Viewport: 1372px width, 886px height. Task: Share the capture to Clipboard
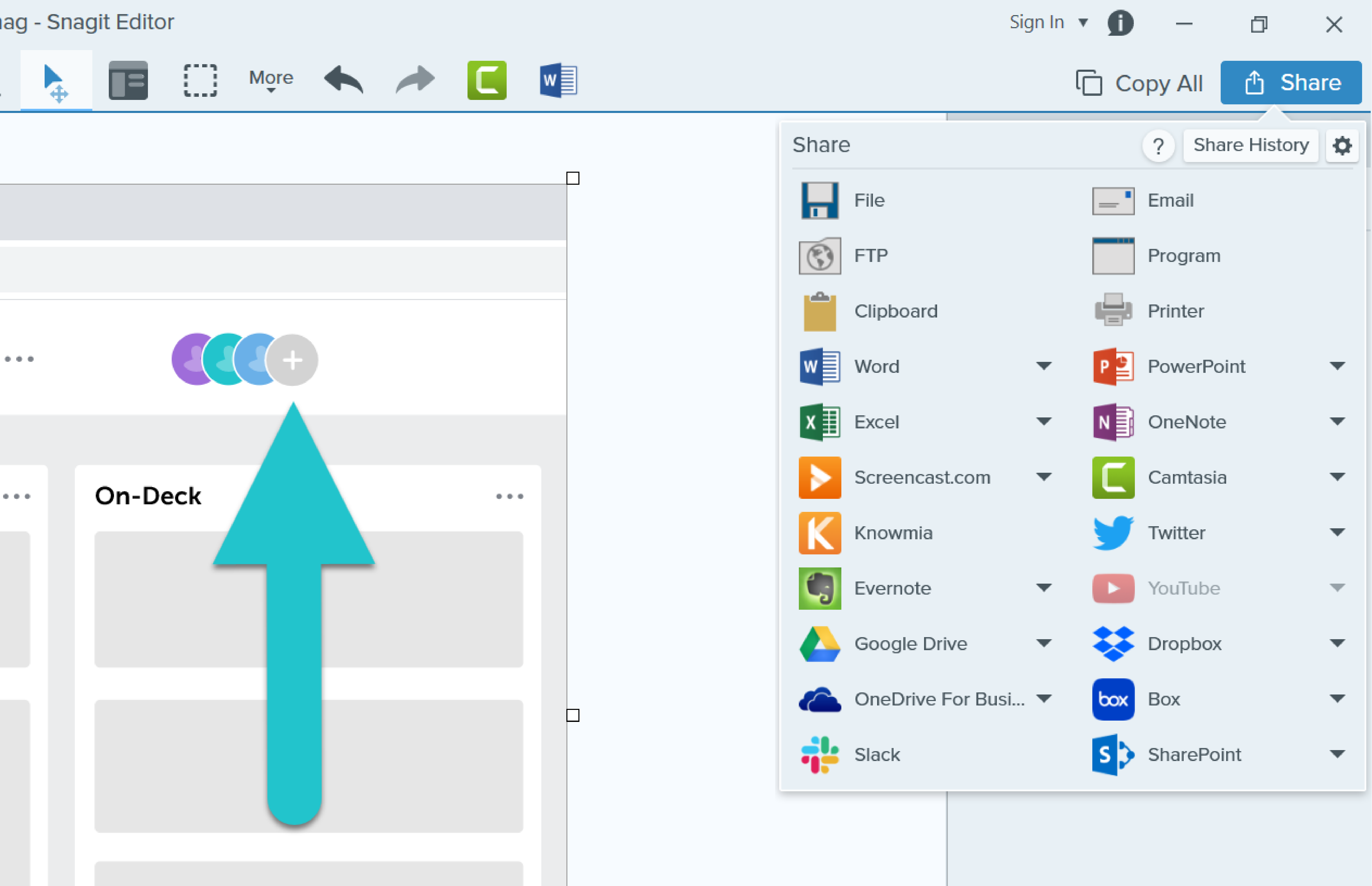pos(896,311)
